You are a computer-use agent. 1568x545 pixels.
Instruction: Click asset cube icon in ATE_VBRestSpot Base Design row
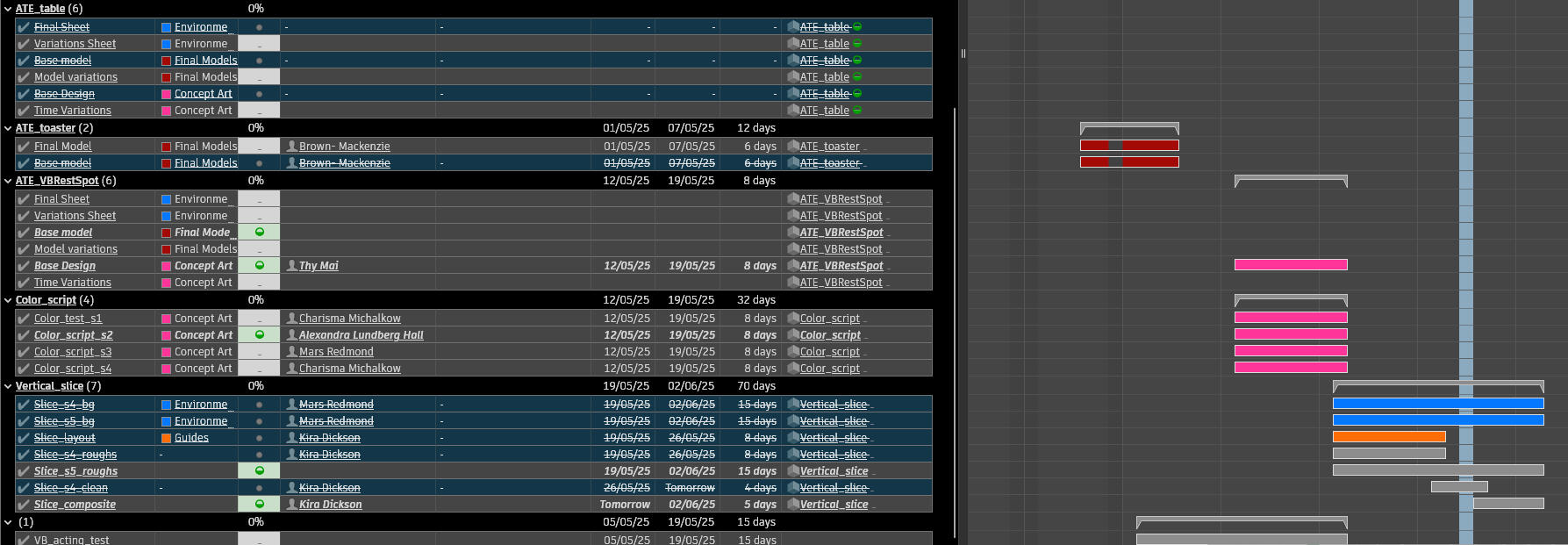pyautogui.click(x=793, y=266)
